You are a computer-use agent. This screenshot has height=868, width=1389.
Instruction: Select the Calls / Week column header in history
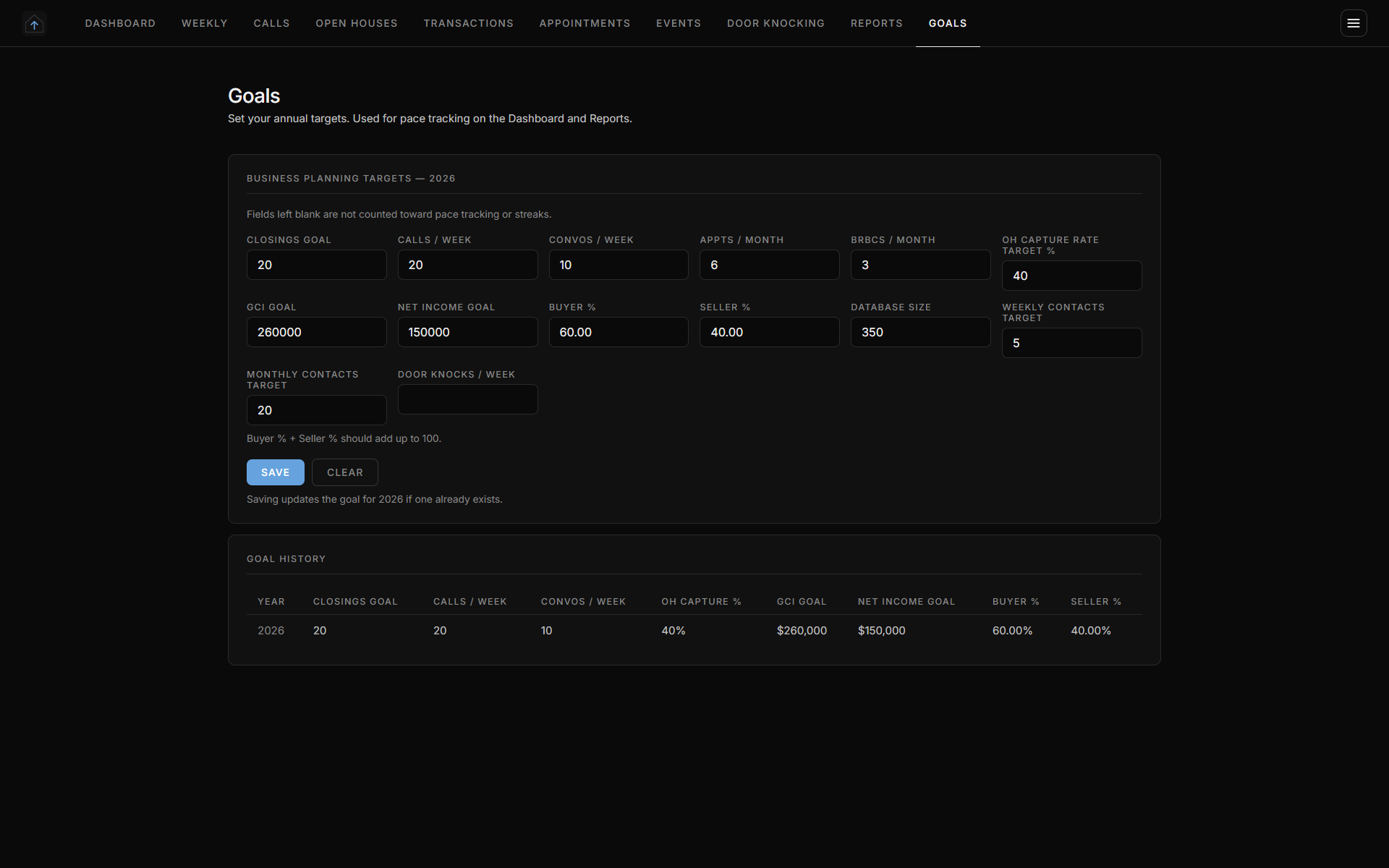pos(470,602)
